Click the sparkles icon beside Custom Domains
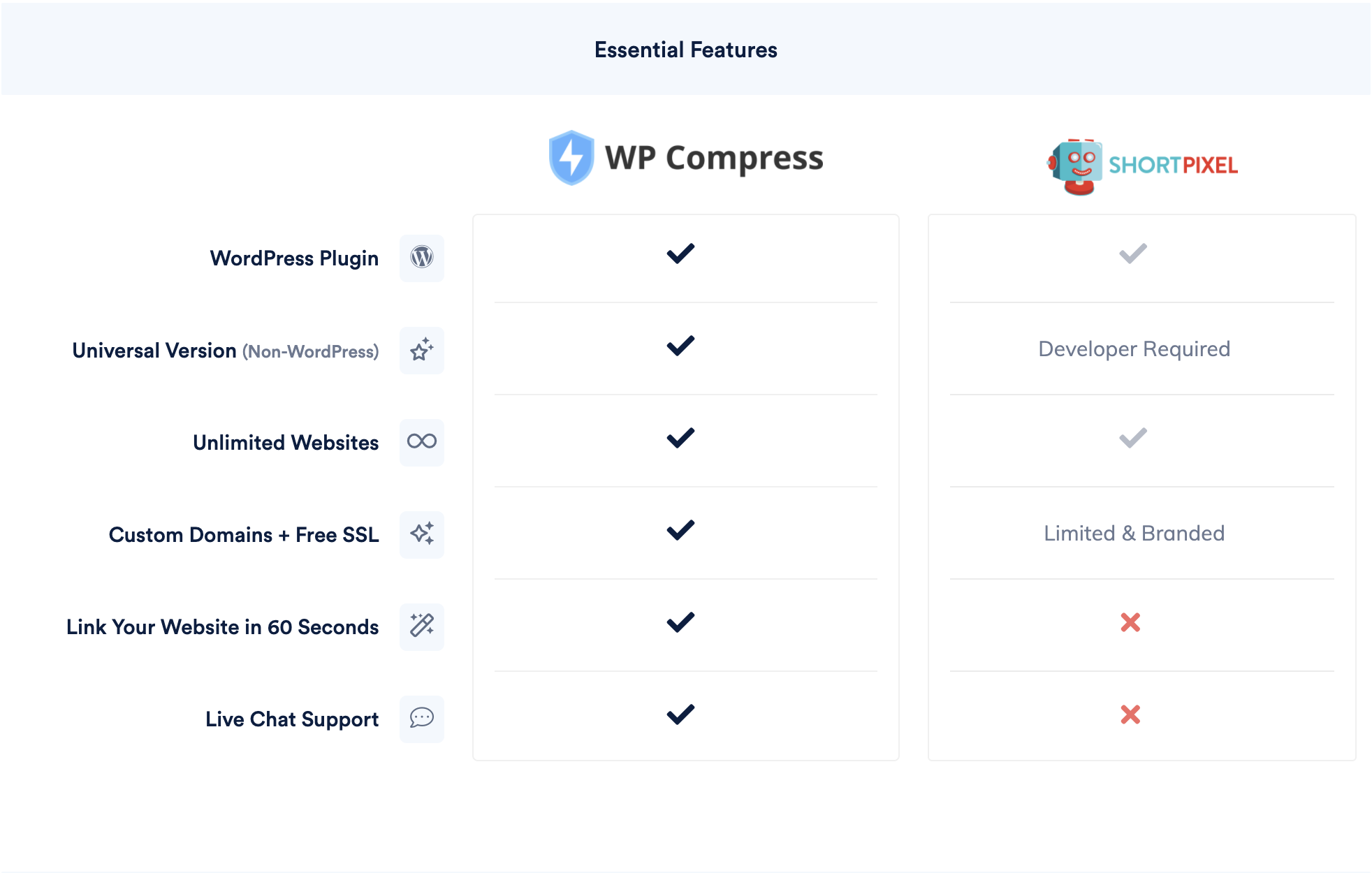Image resolution: width=1372 pixels, height=873 pixels. click(421, 534)
